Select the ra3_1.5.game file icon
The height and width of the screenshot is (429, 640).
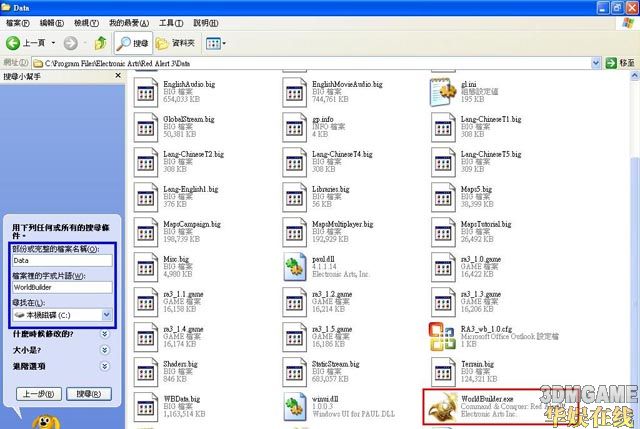[x=294, y=337]
